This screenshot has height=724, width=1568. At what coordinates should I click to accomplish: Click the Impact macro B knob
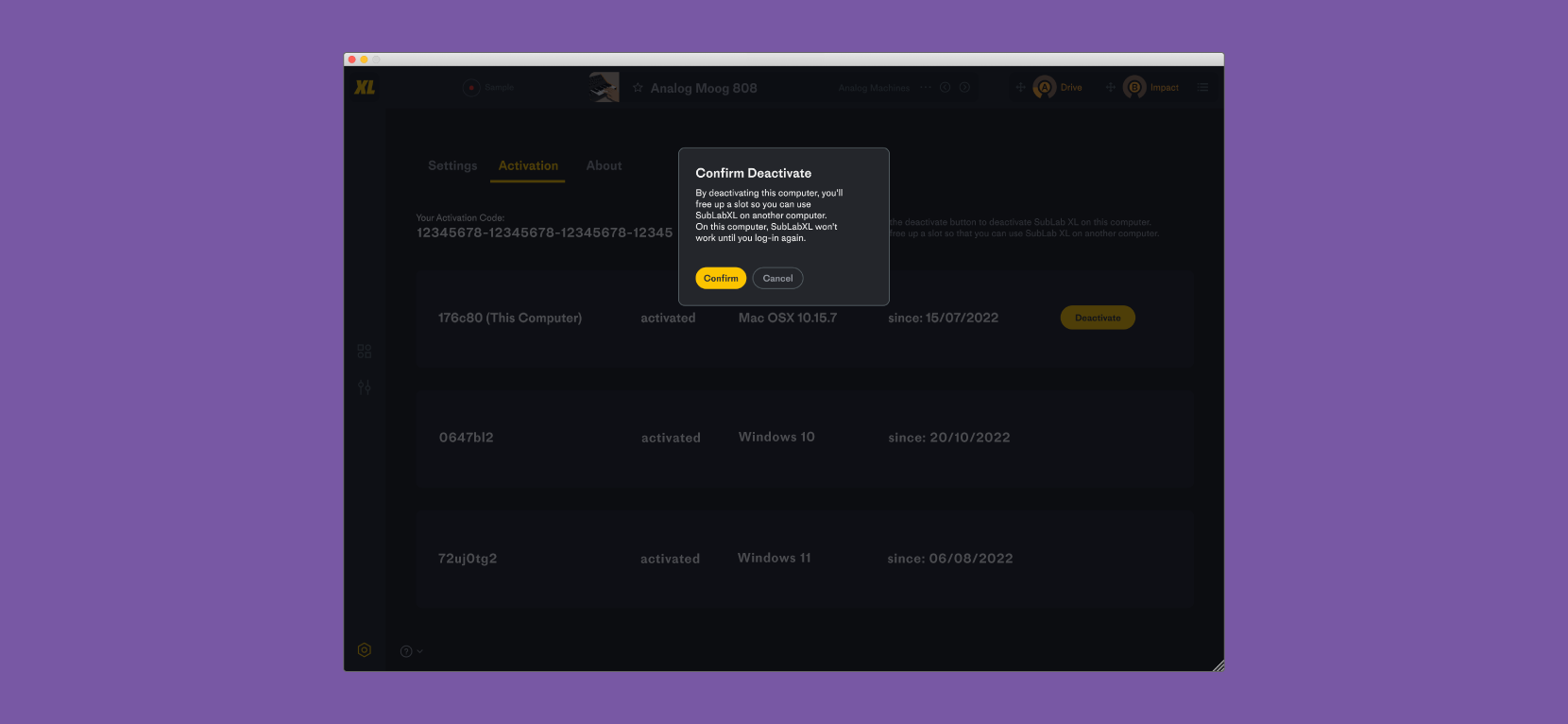pyautogui.click(x=1134, y=87)
